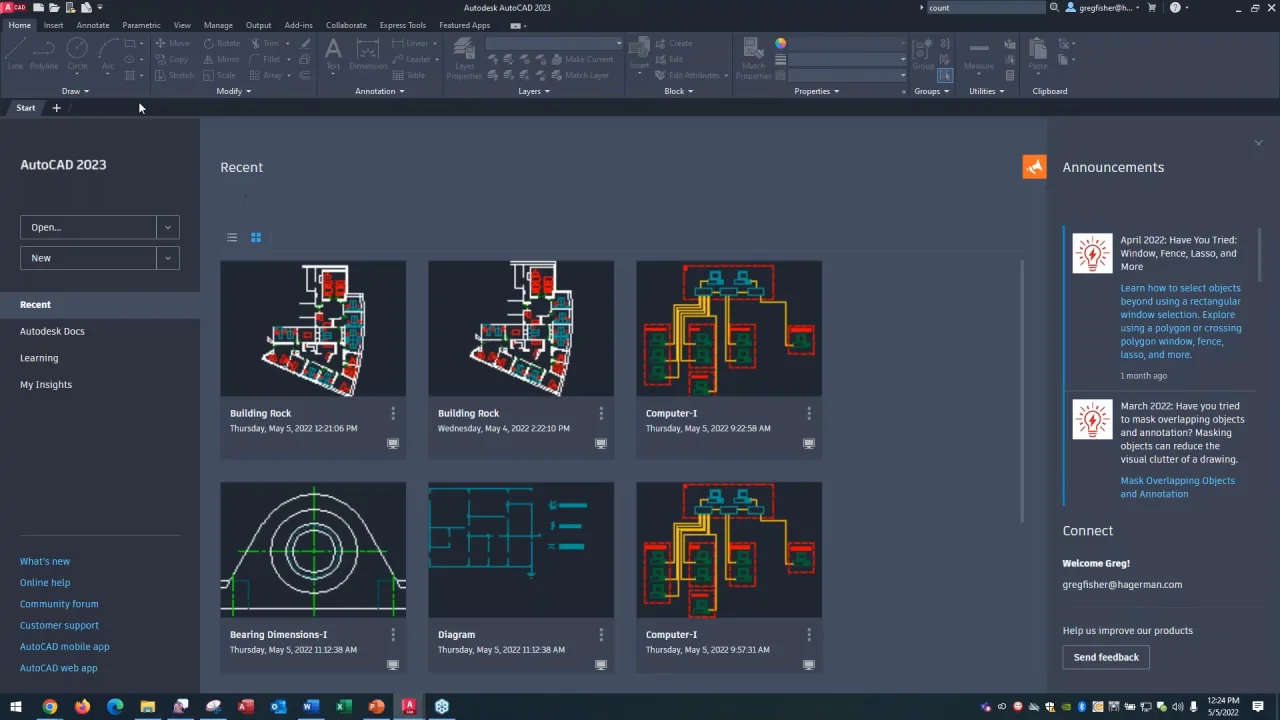Select the Line tool in the Draw panel
1280x720 pixels.
click(x=15, y=54)
